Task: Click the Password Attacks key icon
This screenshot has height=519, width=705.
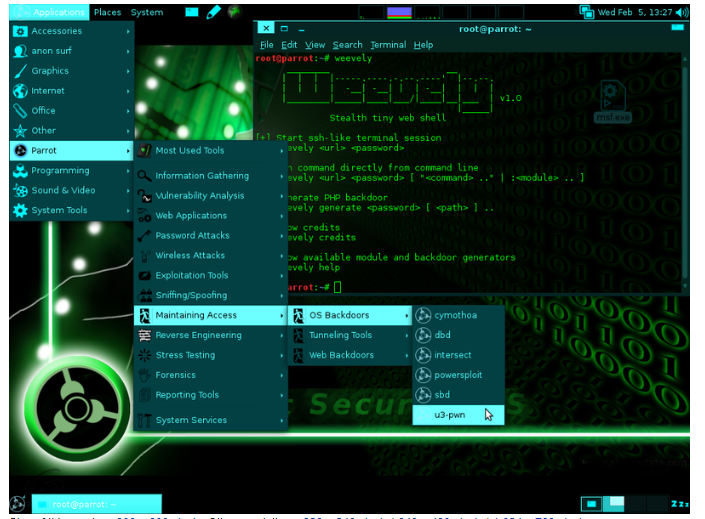Action: click(144, 236)
